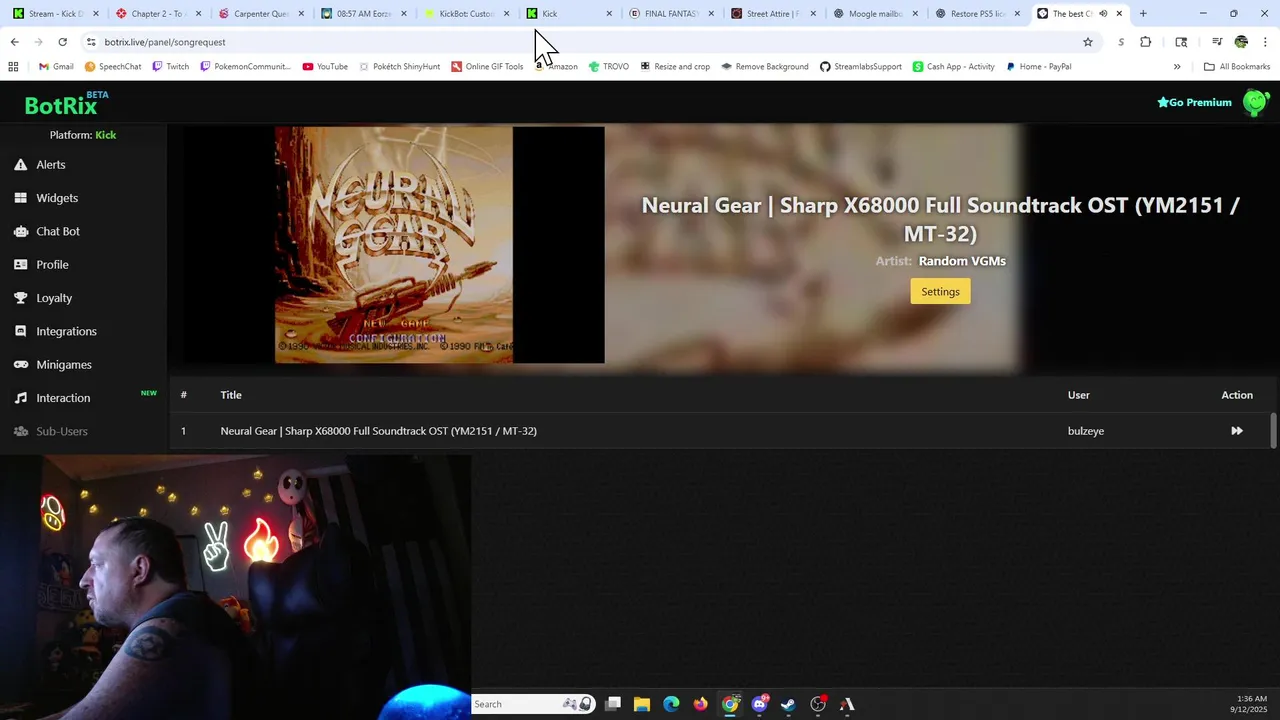
Task: Click the page vertical scrollbar
Action: (x=1273, y=431)
